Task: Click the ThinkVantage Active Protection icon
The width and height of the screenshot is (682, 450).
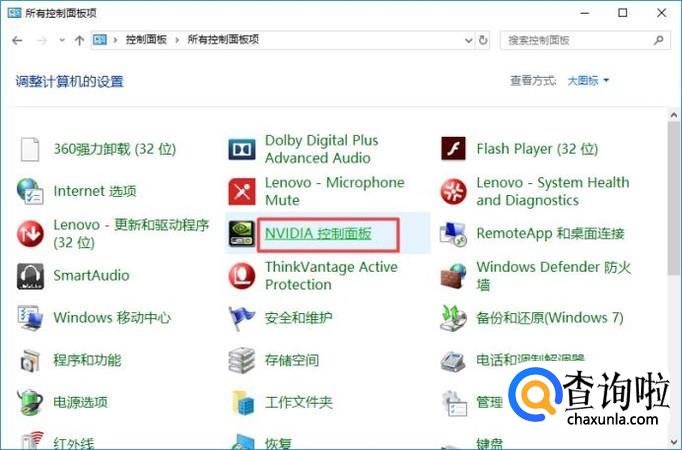Action: 242,276
